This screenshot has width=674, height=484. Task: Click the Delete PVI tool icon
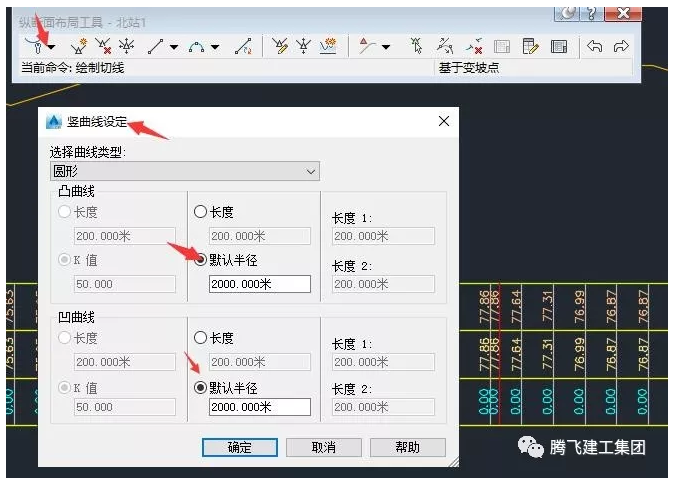click(x=103, y=46)
